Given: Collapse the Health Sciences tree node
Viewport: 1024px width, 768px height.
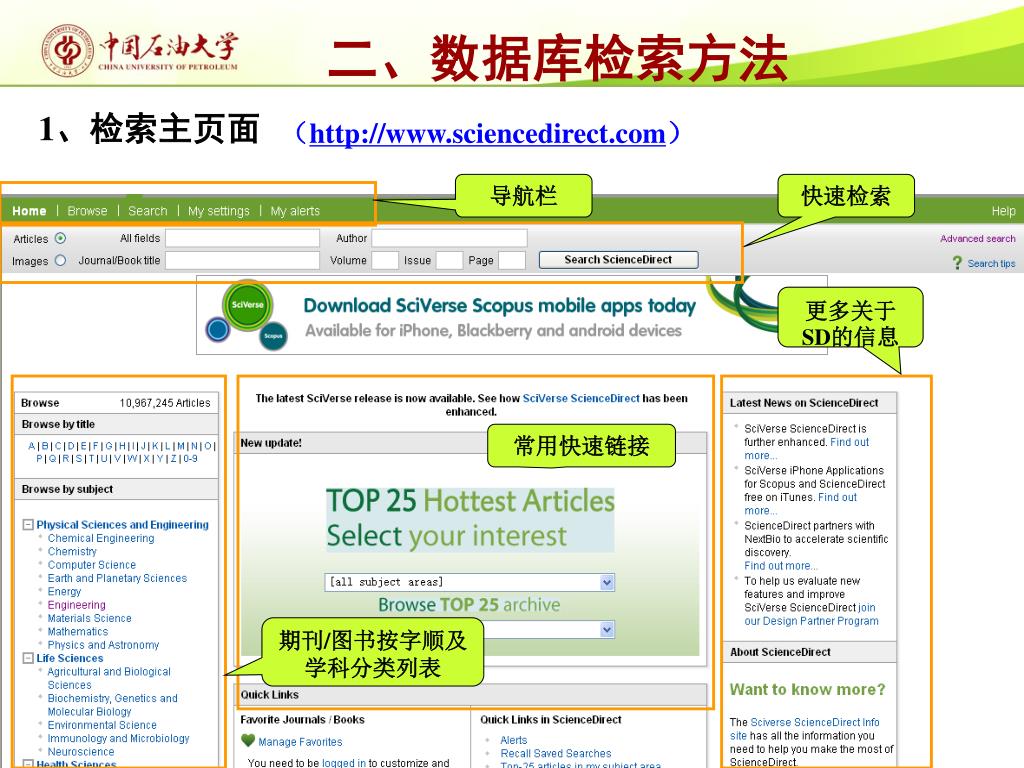Looking at the screenshot, I should [28, 763].
